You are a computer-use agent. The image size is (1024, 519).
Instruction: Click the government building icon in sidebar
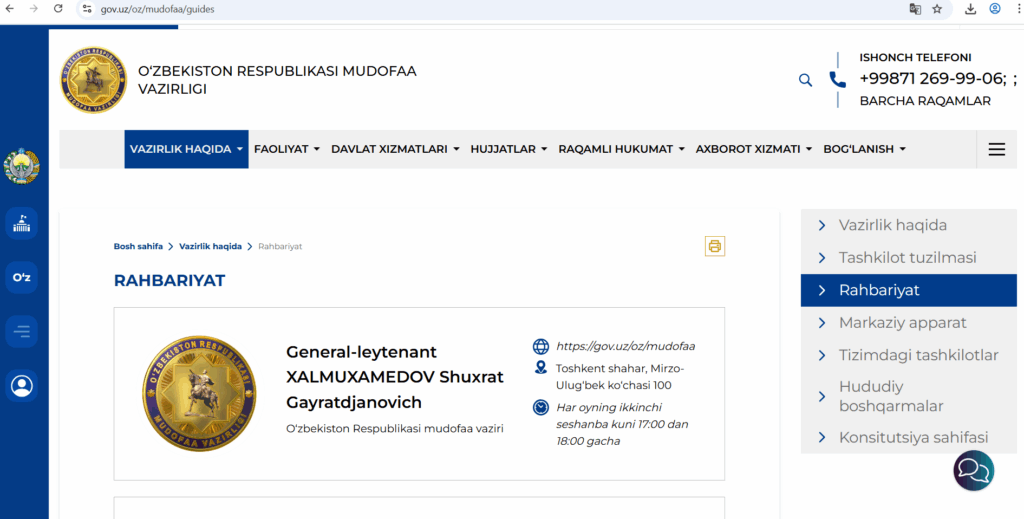click(x=21, y=224)
